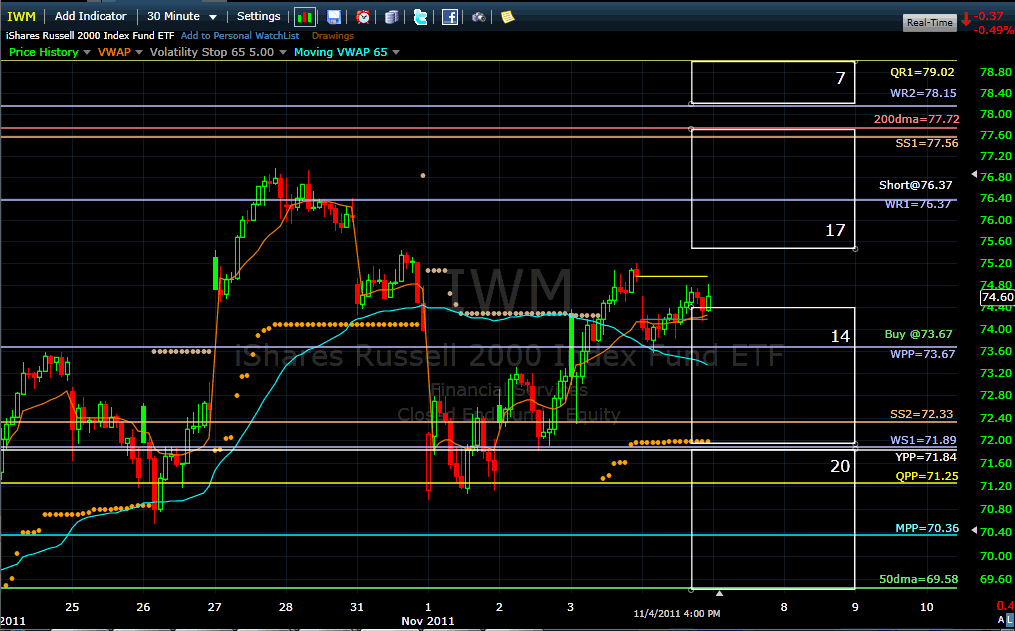This screenshot has width=1015, height=631.
Task: Click the WR2=78.15 level label
Action: (923, 93)
